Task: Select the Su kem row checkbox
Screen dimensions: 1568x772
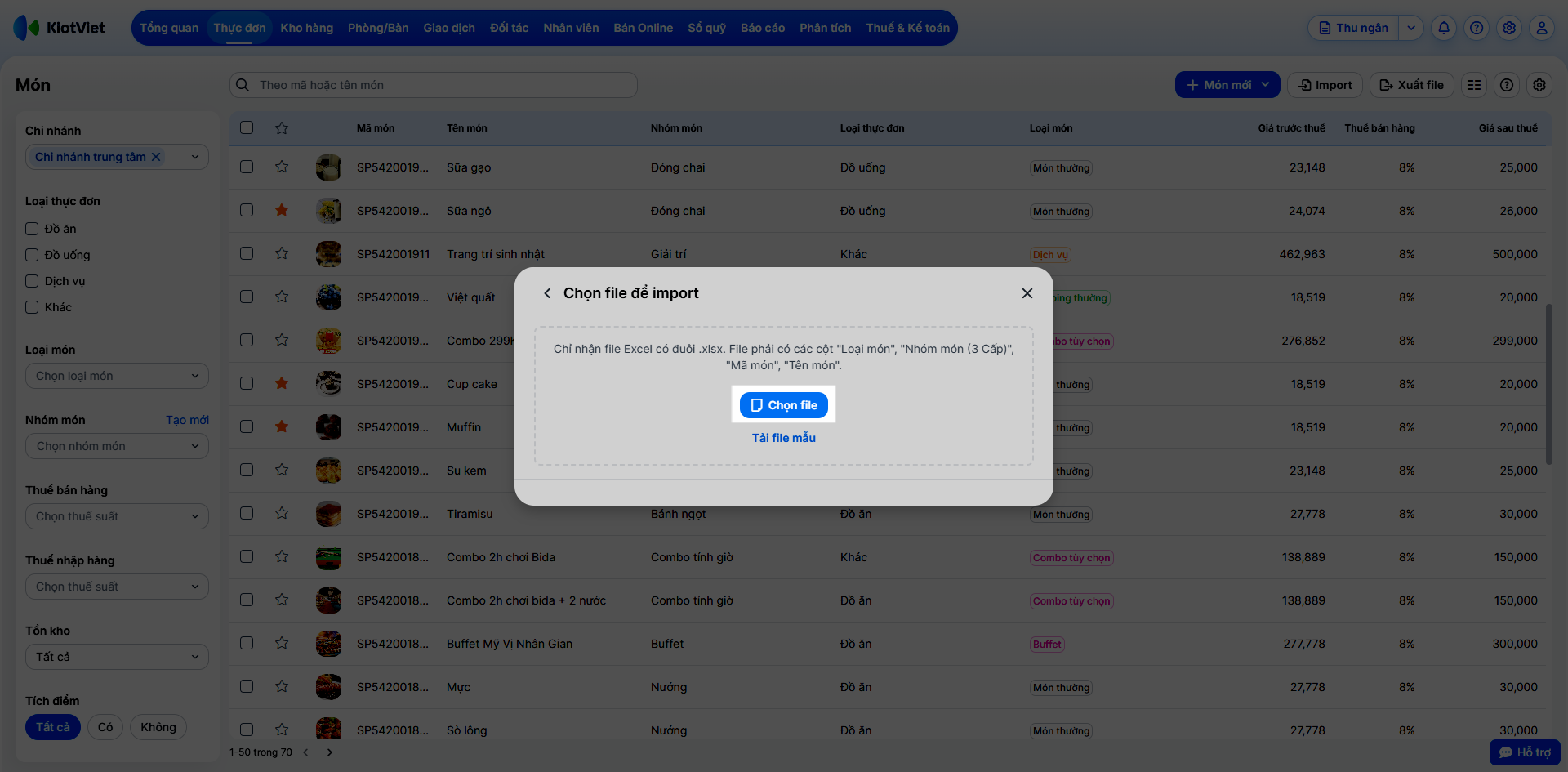Action: [247, 470]
